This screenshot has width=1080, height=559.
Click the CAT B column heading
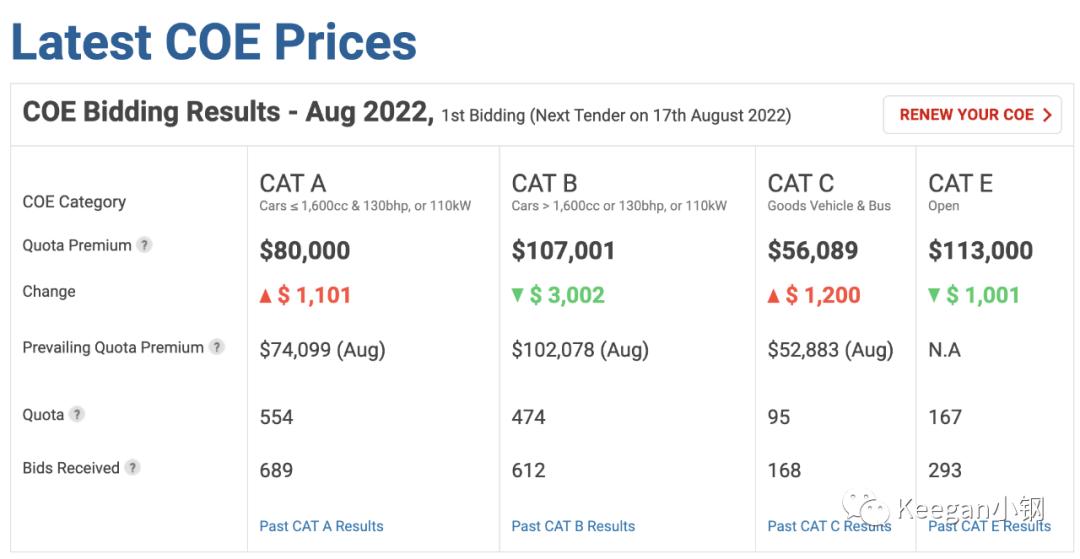545,184
